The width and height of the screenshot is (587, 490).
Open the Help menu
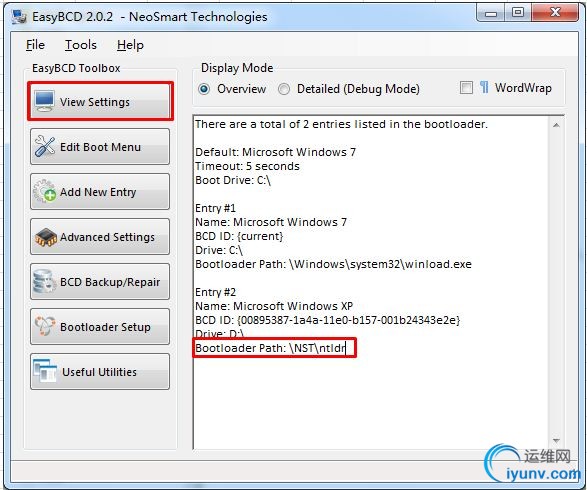[x=130, y=45]
